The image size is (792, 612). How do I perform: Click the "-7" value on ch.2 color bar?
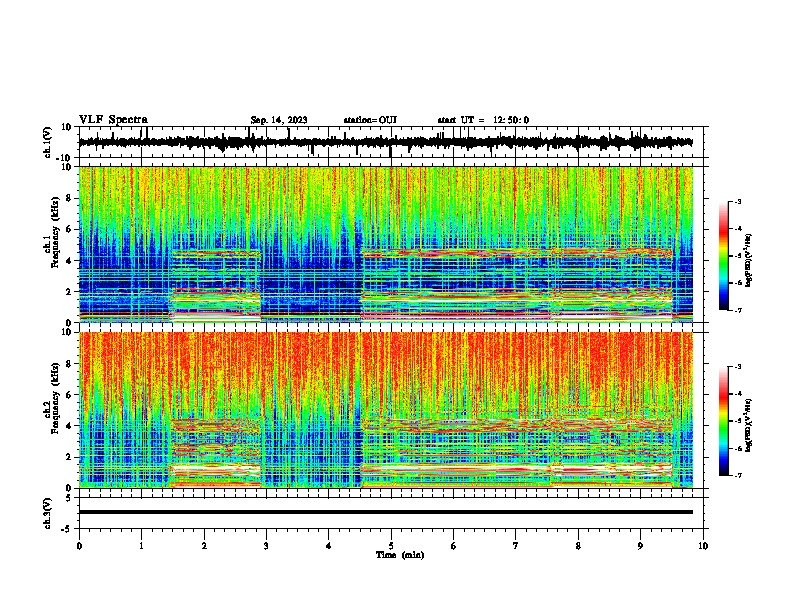point(738,475)
